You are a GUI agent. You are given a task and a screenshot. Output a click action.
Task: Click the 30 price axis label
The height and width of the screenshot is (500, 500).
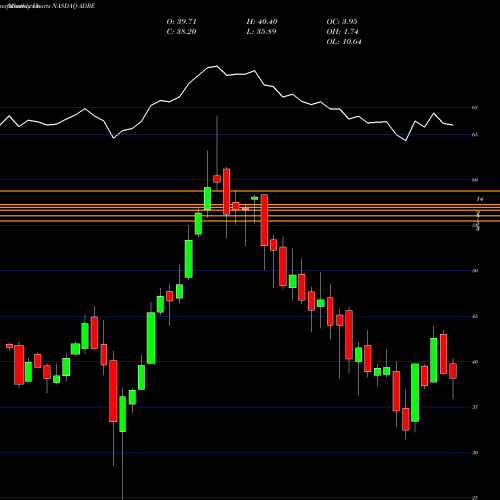pos(475,453)
